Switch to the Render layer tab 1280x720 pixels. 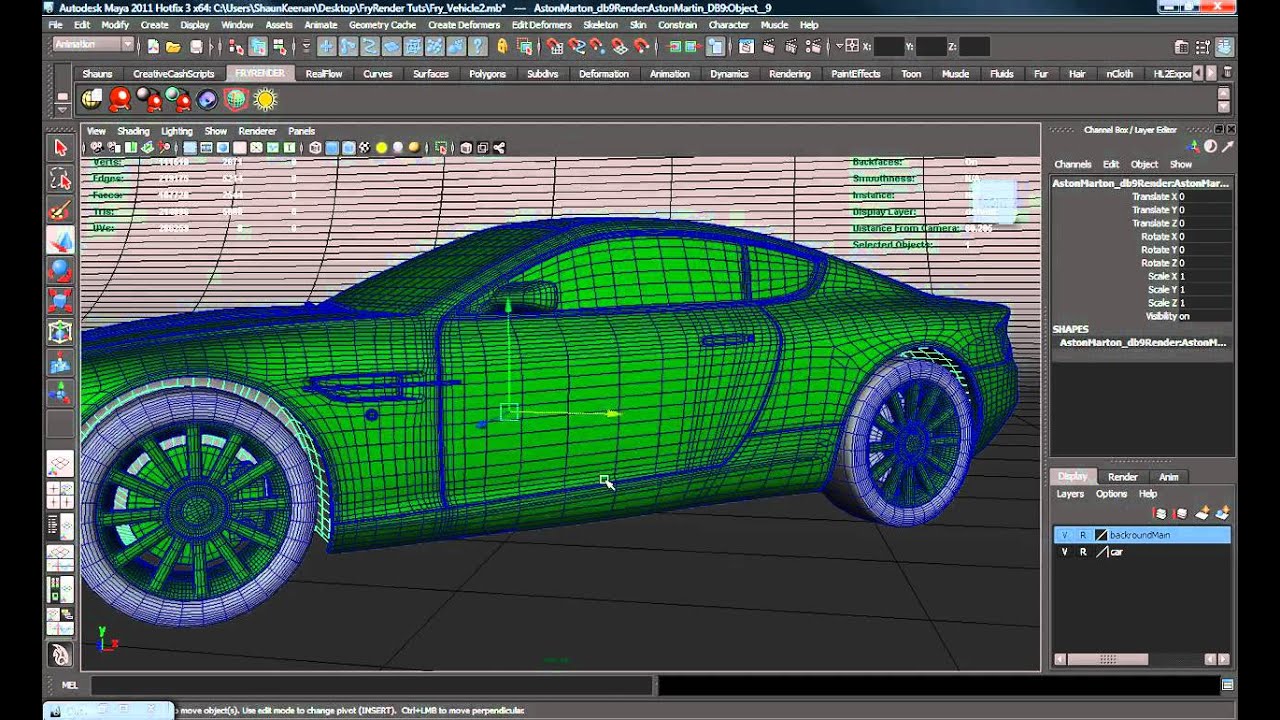point(1122,477)
